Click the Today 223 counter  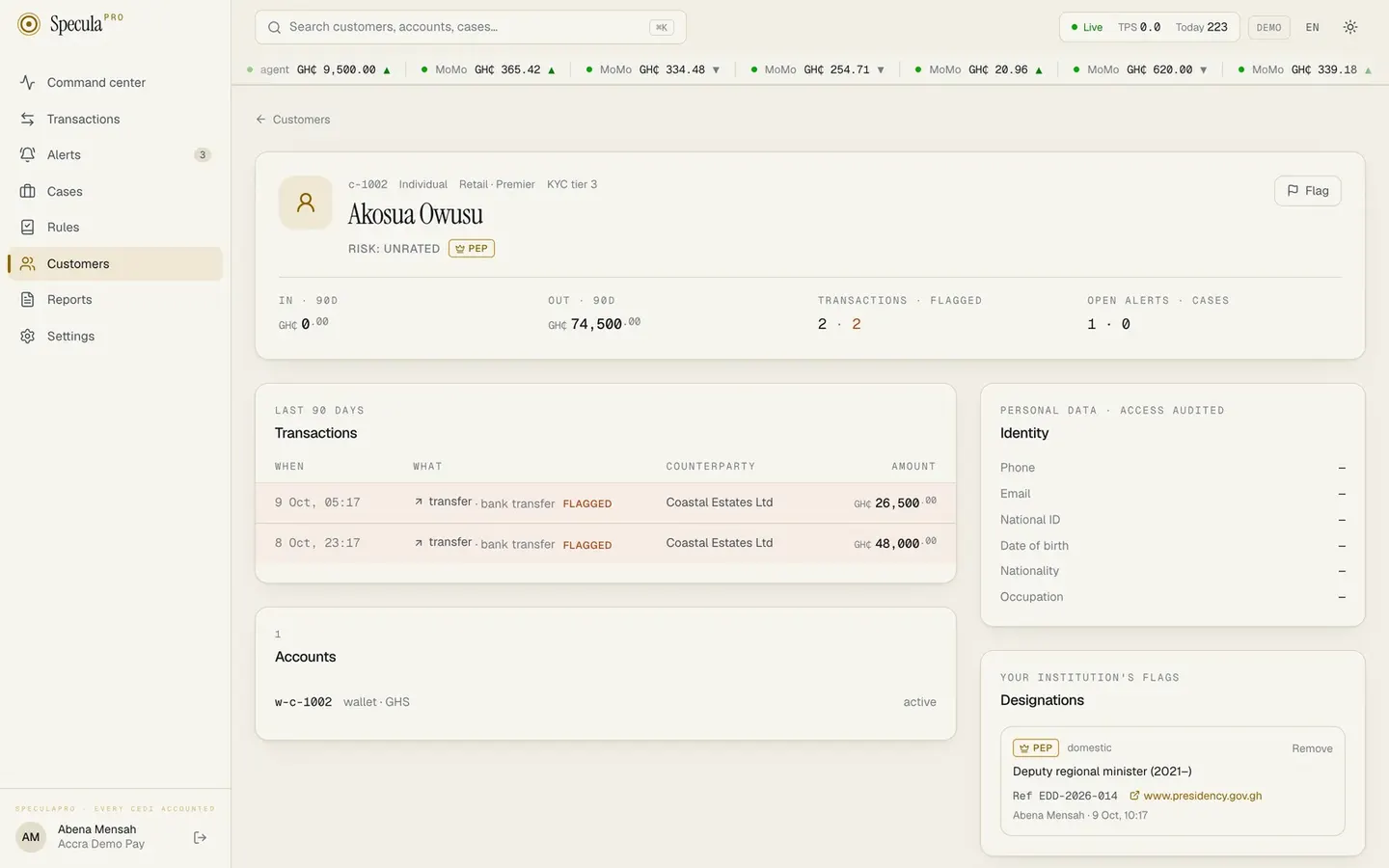click(1201, 27)
